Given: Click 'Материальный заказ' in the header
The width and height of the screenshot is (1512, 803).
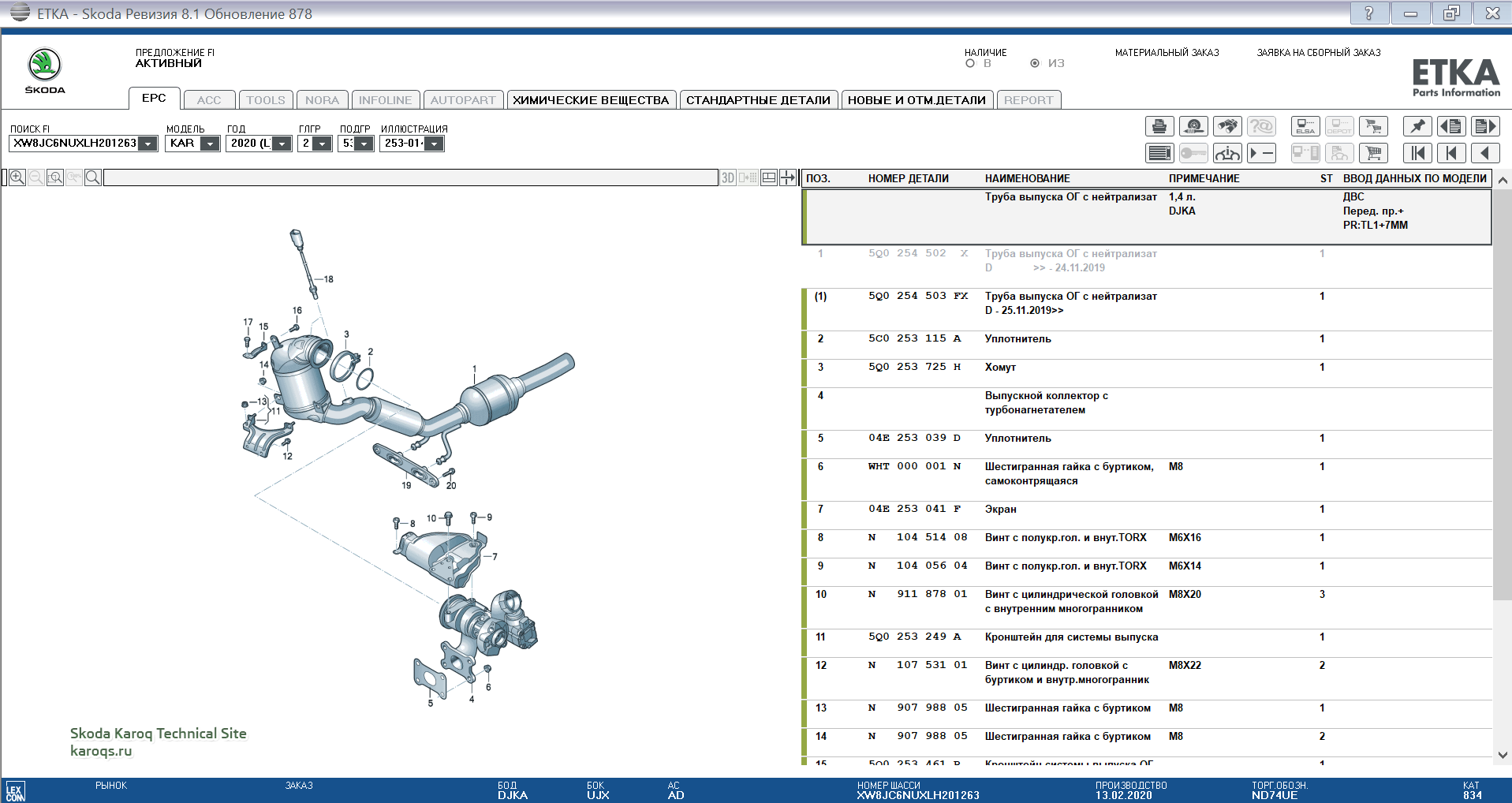Looking at the screenshot, I should click(1167, 53).
